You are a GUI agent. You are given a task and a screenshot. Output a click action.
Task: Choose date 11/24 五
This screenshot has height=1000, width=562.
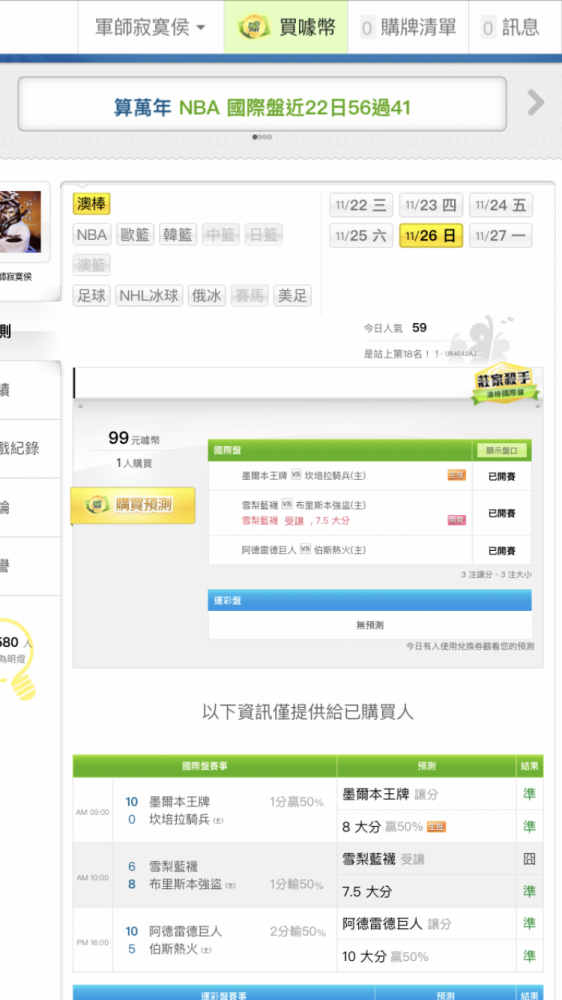[x=501, y=205]
